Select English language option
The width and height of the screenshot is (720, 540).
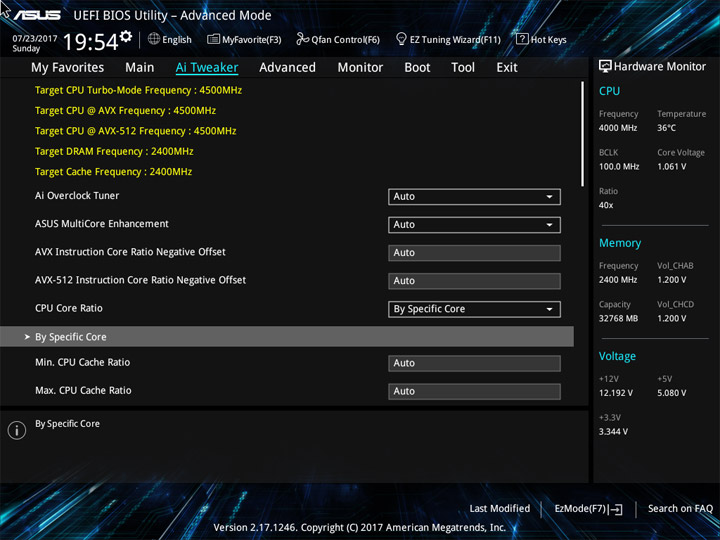177,39
